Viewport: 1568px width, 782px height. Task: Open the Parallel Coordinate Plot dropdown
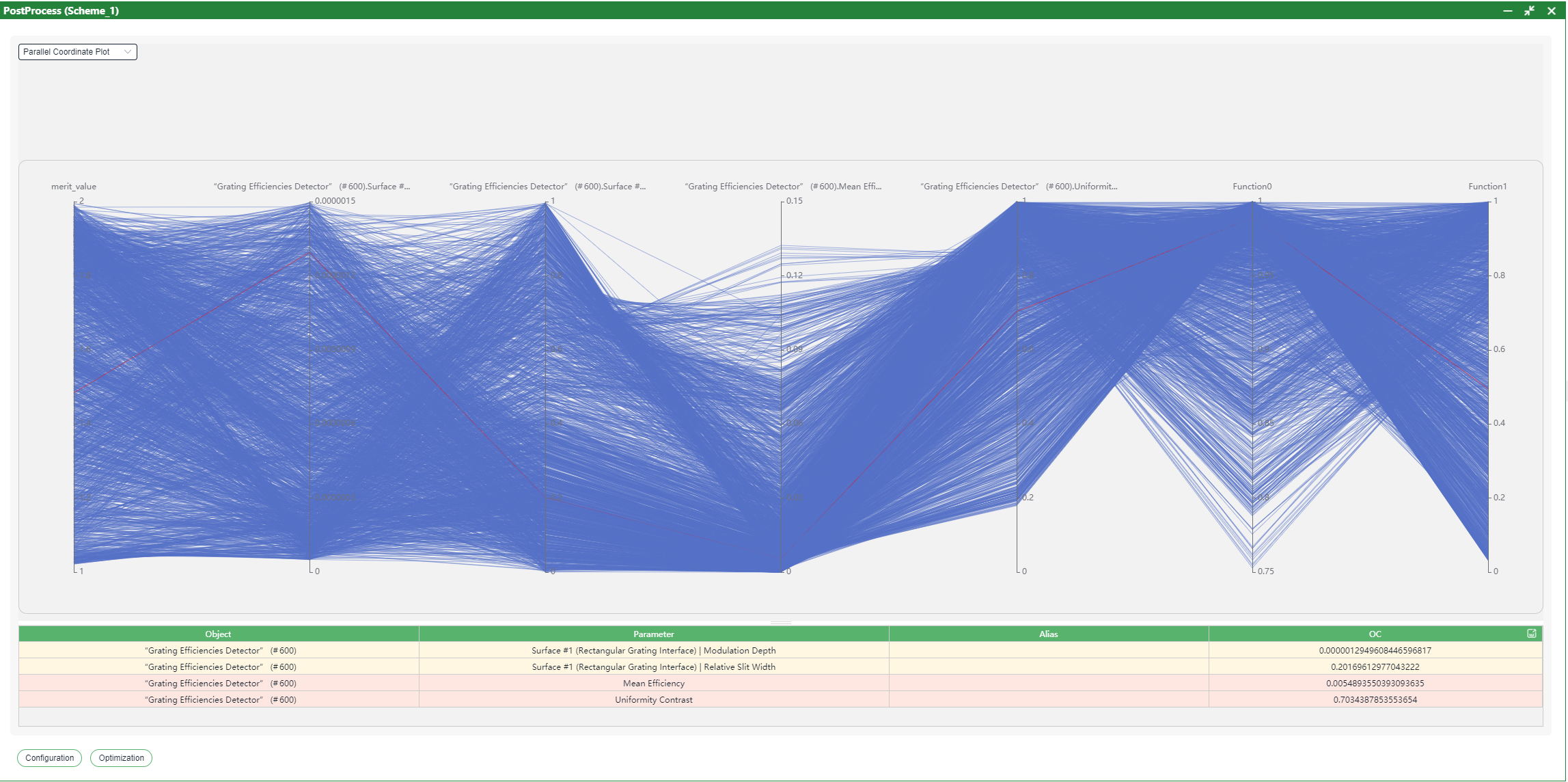[x=77, y=52]
